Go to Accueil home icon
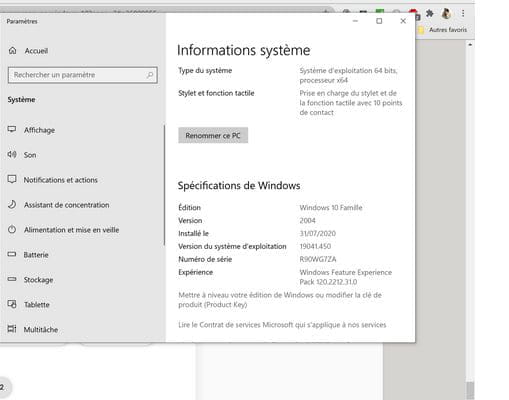The width and height of the screenshot is (509, 400). click(x=13, y=51)
